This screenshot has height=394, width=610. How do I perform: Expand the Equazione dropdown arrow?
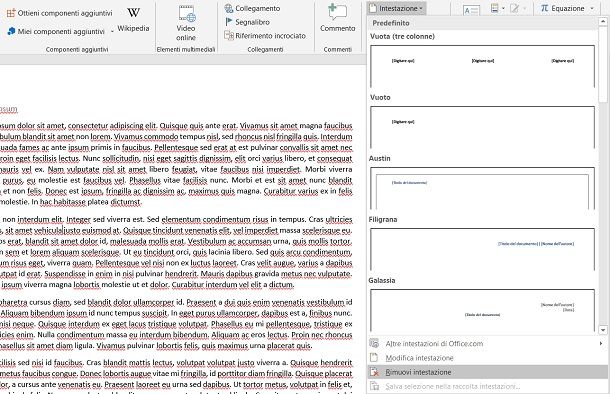[592, 8]
